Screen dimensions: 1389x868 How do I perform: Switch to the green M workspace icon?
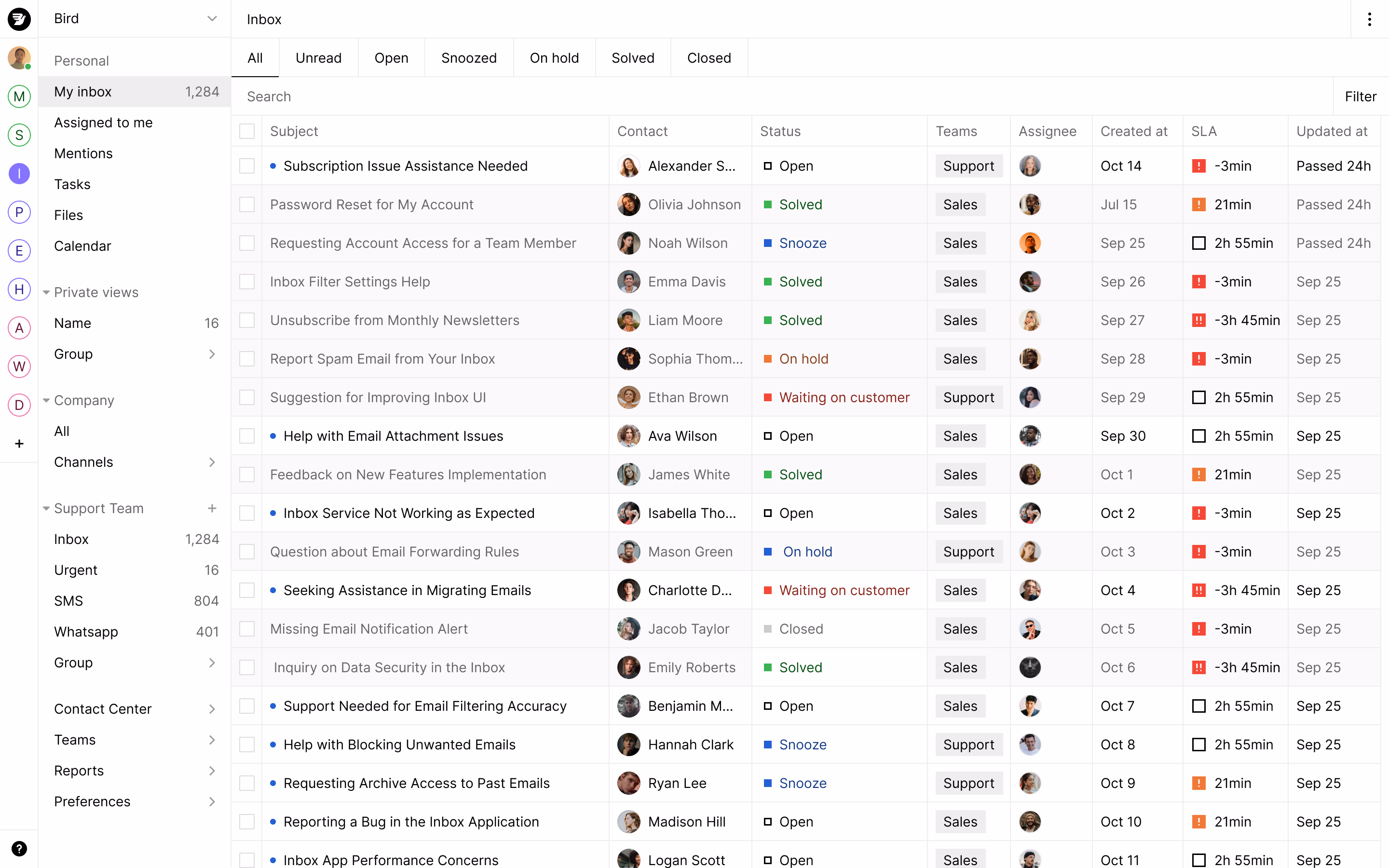tap(19, 96)
